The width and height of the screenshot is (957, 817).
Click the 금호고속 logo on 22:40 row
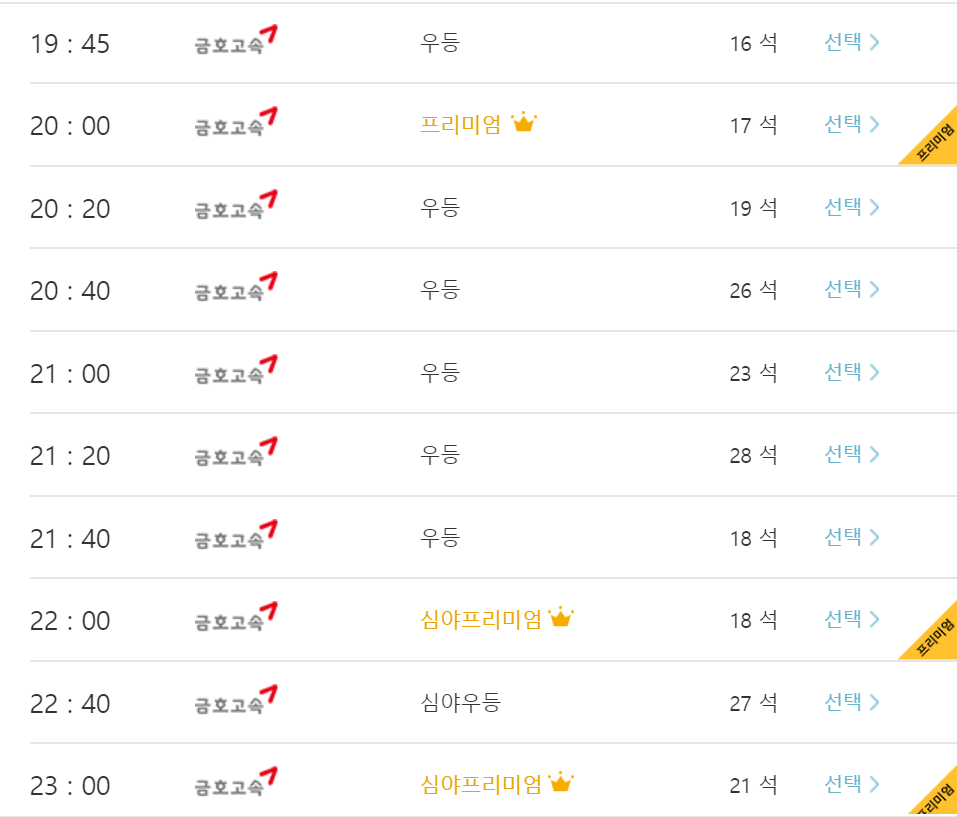[236, 700]
